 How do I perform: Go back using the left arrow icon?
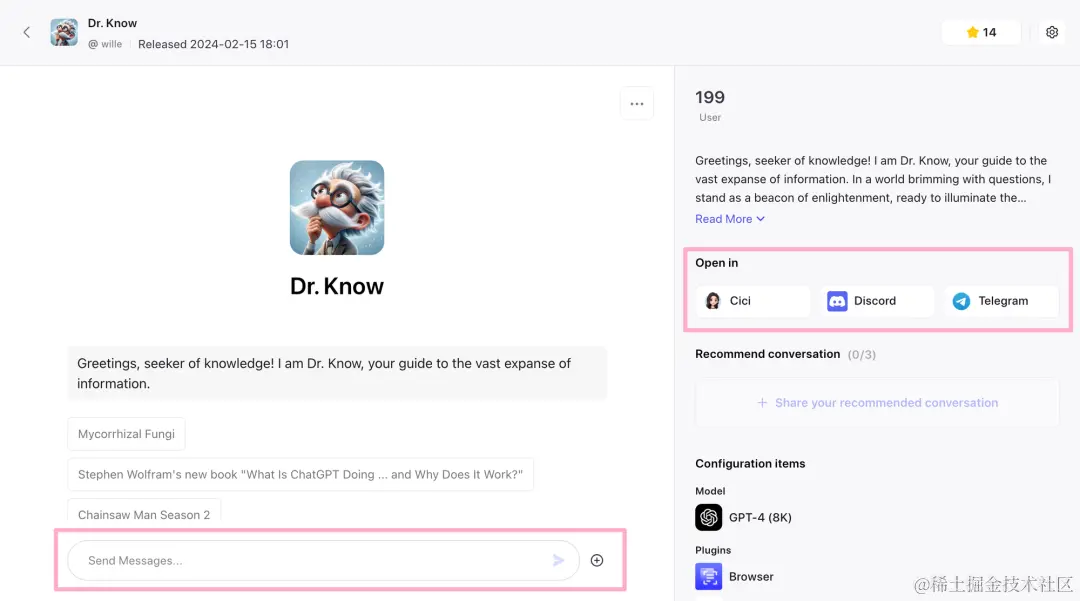pos(27,32)
